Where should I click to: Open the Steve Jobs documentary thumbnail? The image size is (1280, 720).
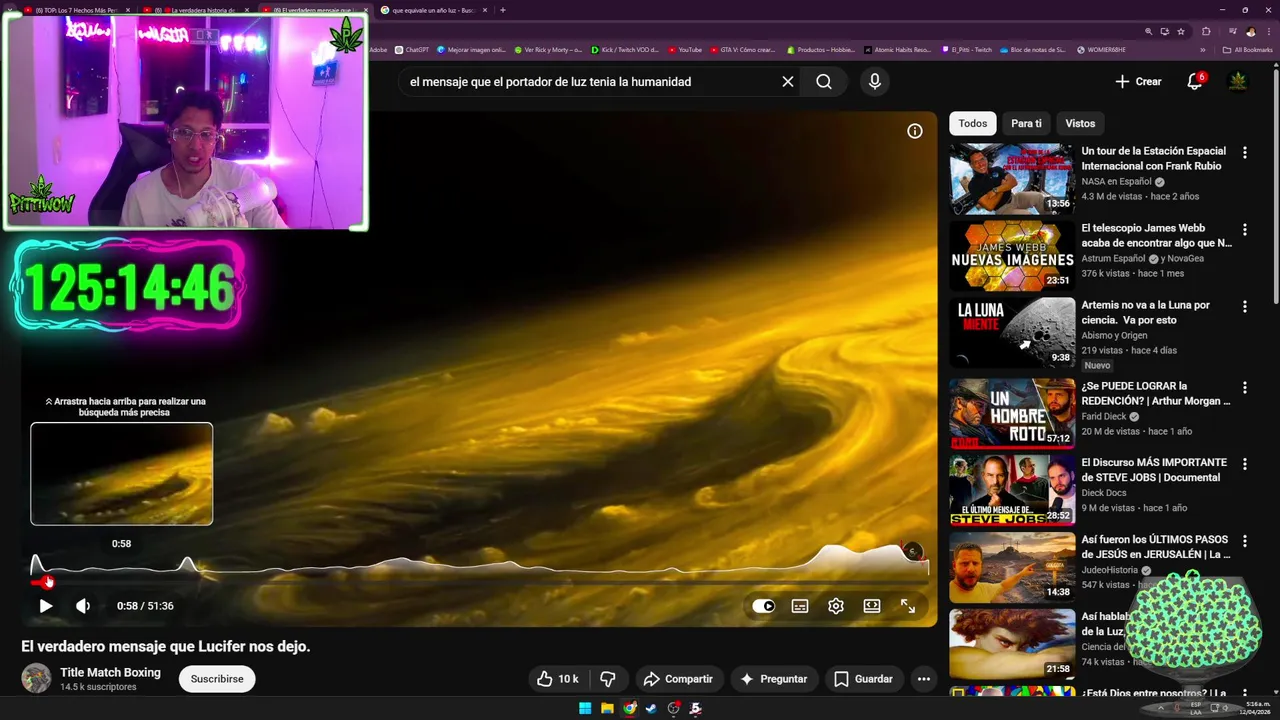[x=1012, y=490]
